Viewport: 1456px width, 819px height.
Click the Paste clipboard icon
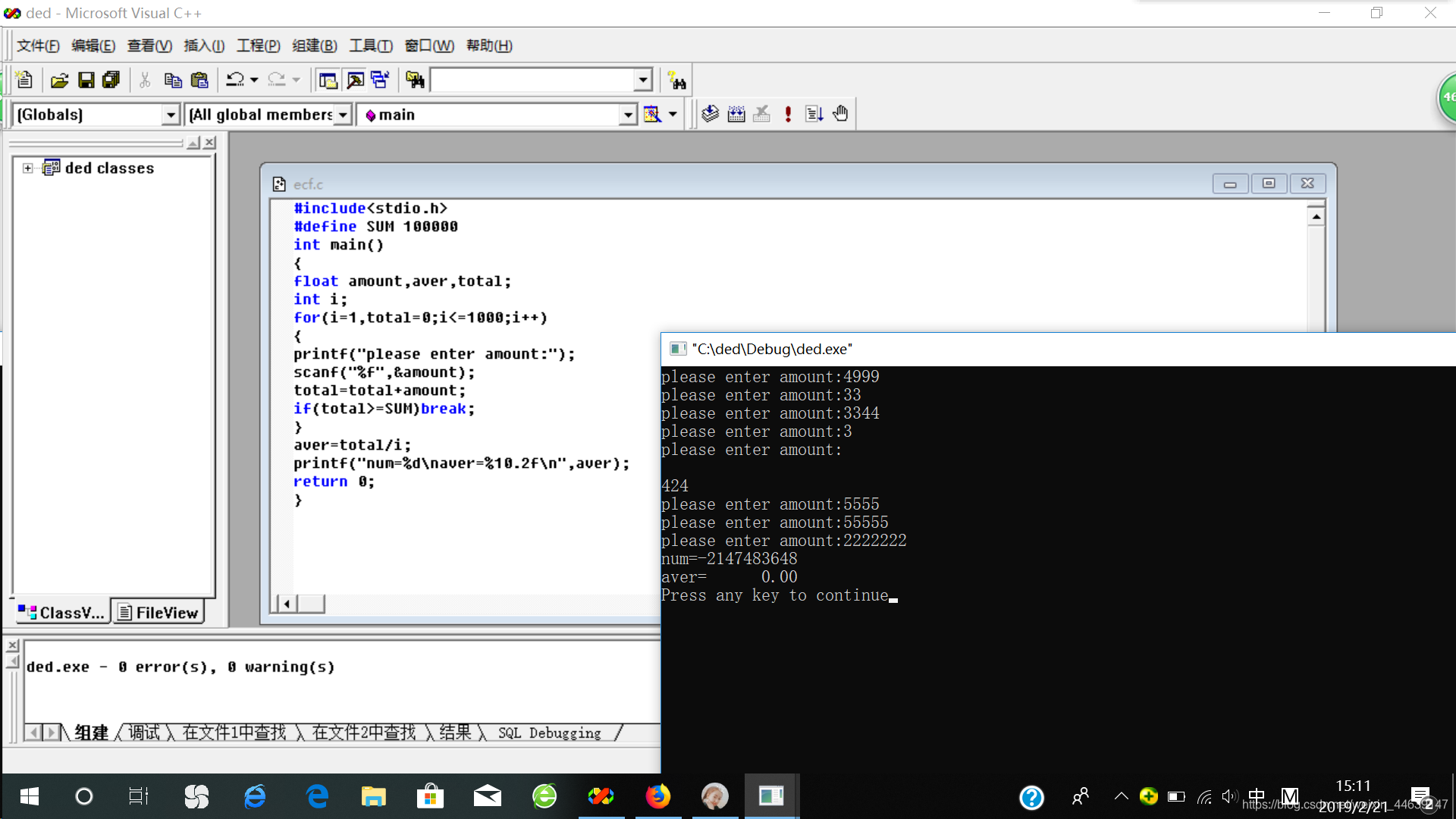click(199, 80)
